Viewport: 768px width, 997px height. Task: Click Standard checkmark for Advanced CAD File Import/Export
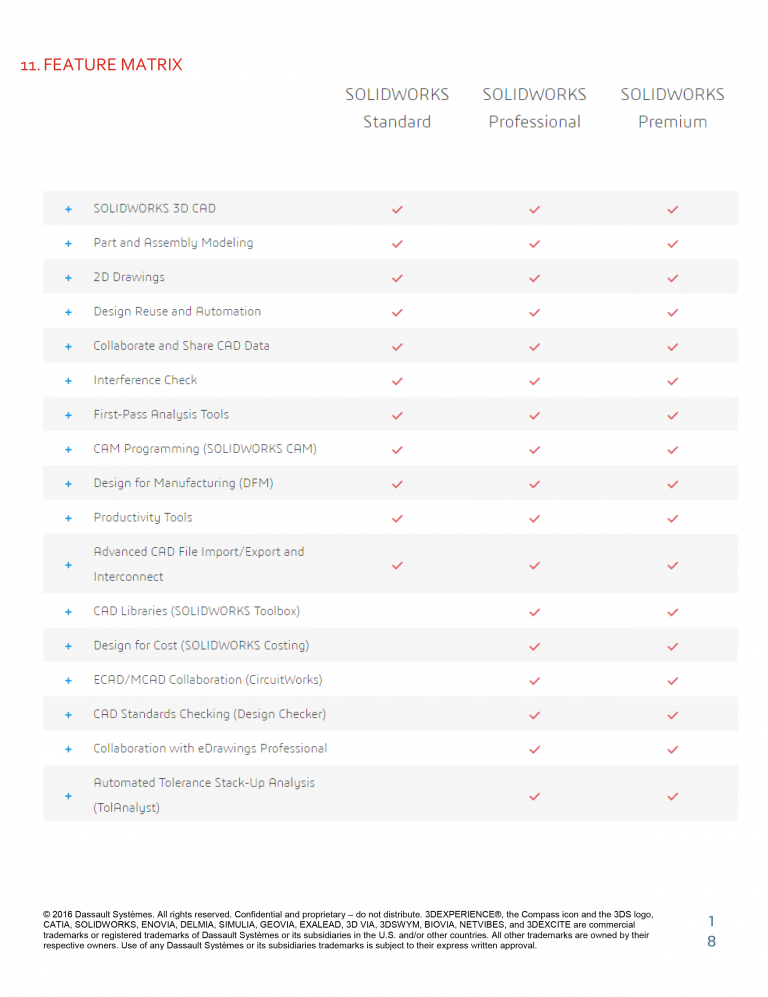tap(397, 565)
